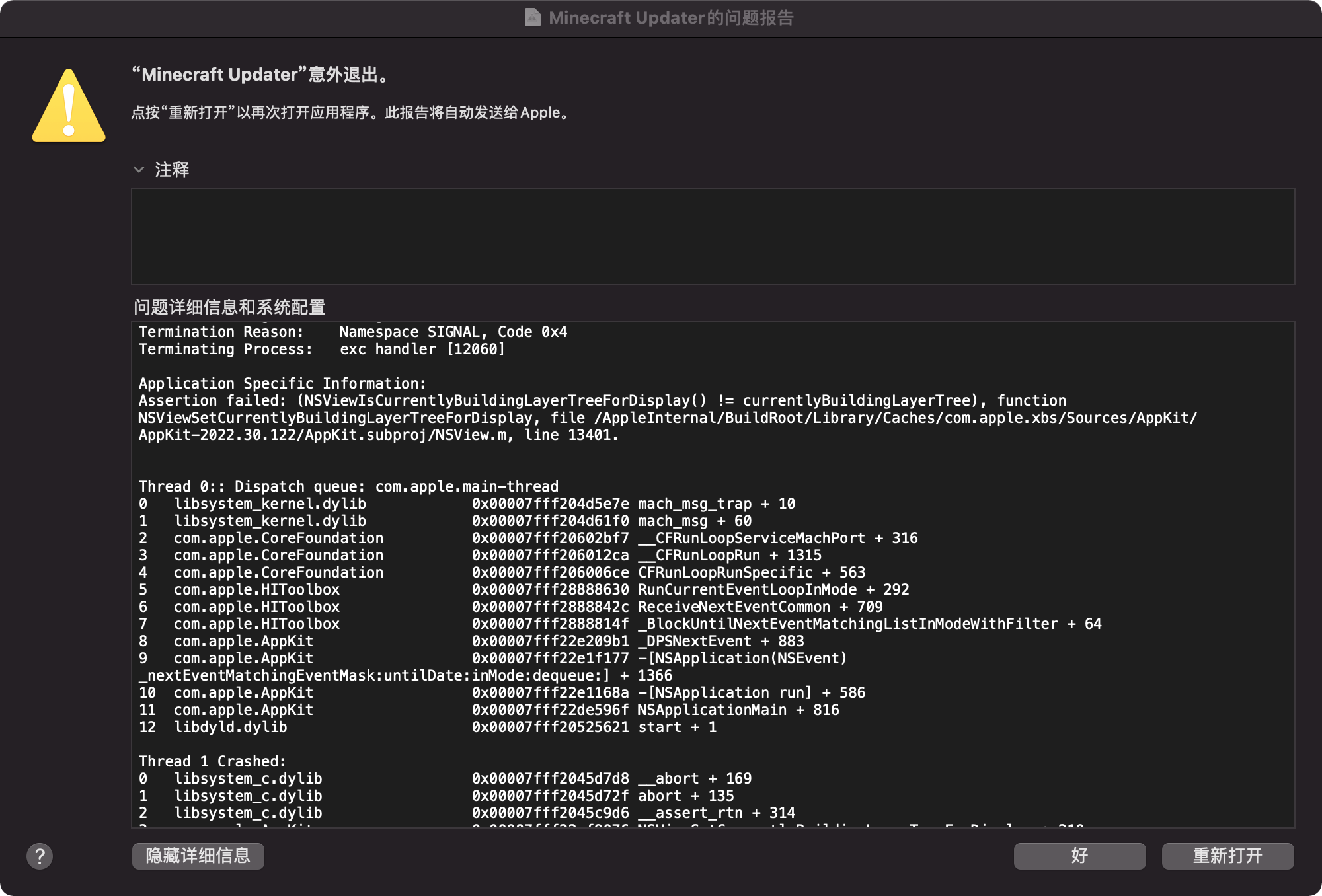Click the 问题详细信息和系统配置 label
This screenshot has width=1322, height=896.
coord(229,307)
